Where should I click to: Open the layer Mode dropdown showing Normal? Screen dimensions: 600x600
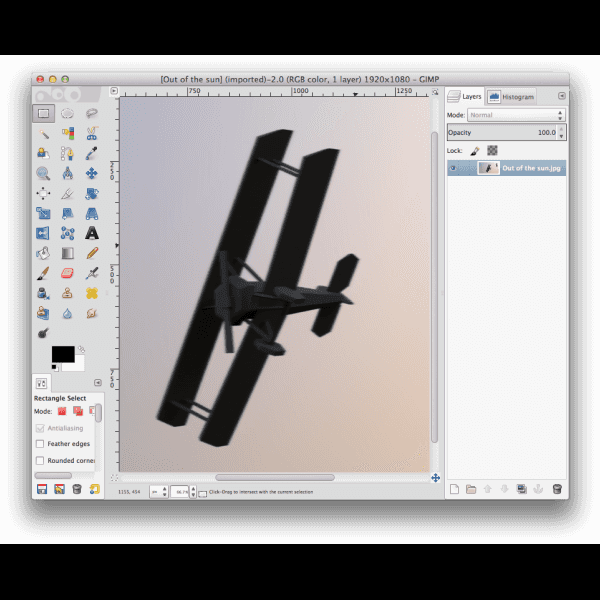(x=516, y=115)
